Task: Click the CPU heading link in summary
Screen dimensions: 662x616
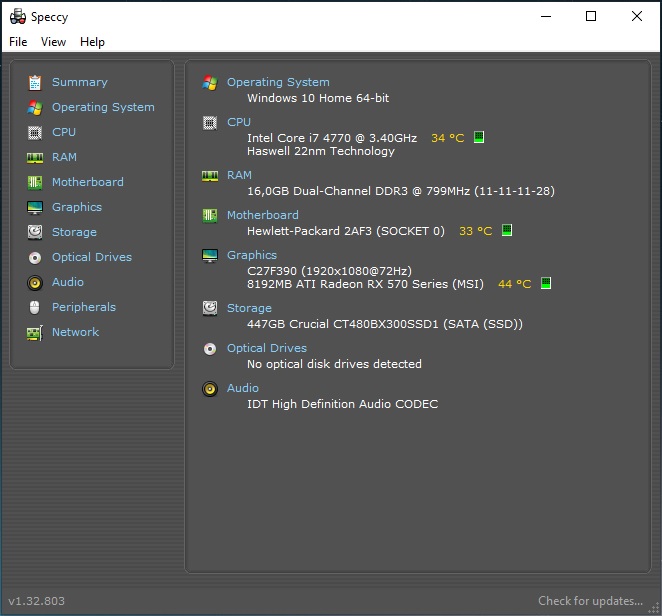Action: (239, 122)
